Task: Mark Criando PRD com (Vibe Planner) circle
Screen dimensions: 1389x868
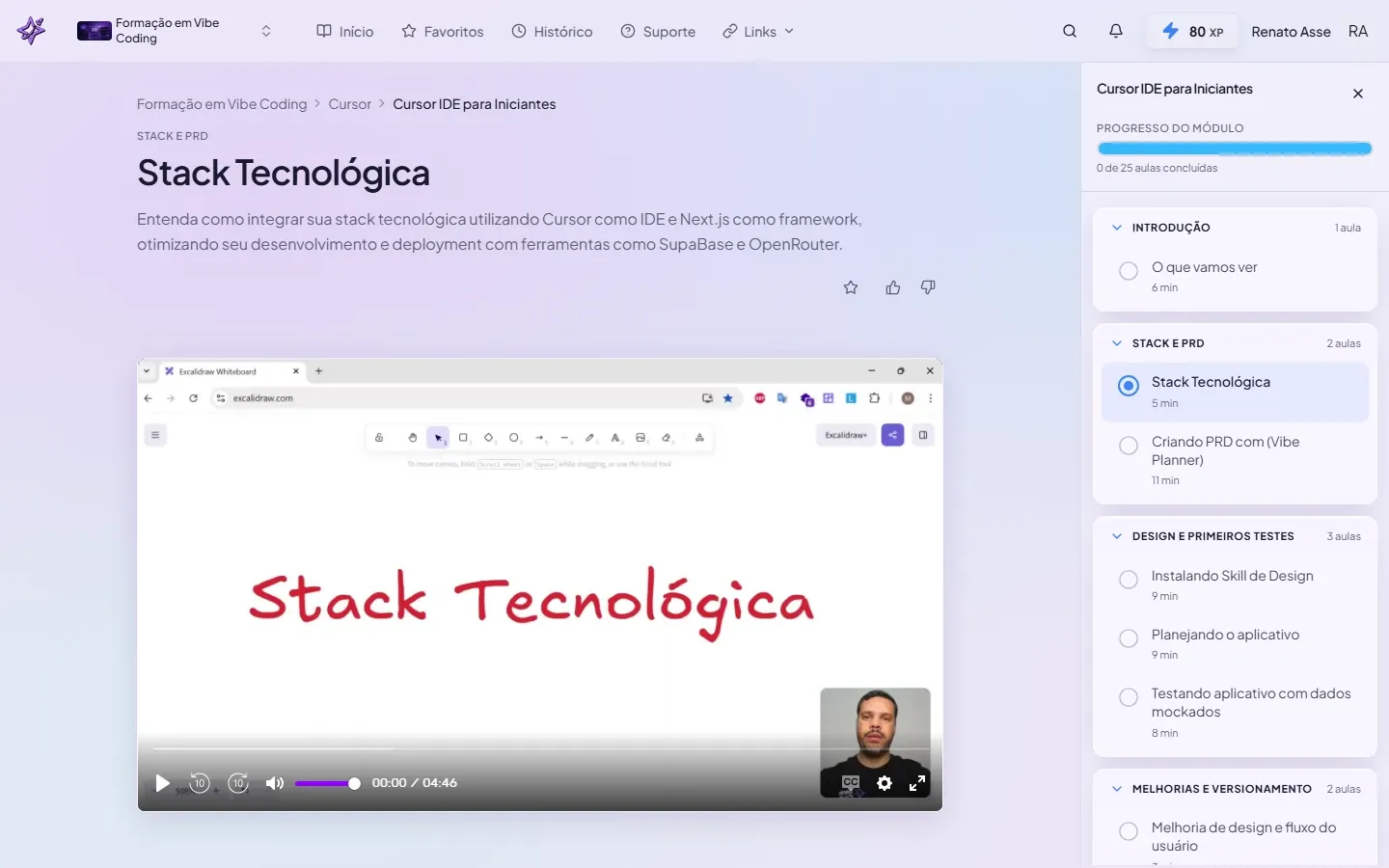Action: click(x=1129, y=446)
